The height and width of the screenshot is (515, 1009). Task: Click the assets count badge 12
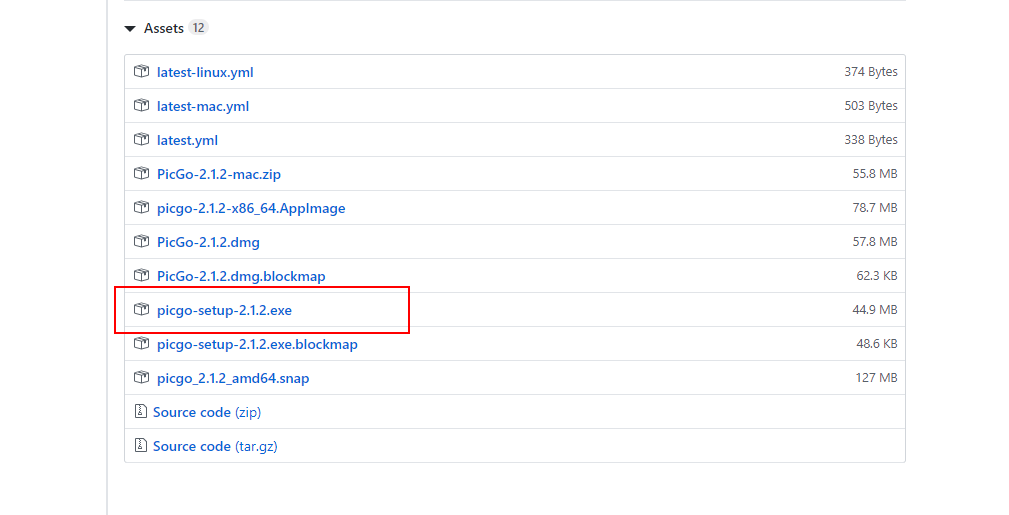coord(198,28)
